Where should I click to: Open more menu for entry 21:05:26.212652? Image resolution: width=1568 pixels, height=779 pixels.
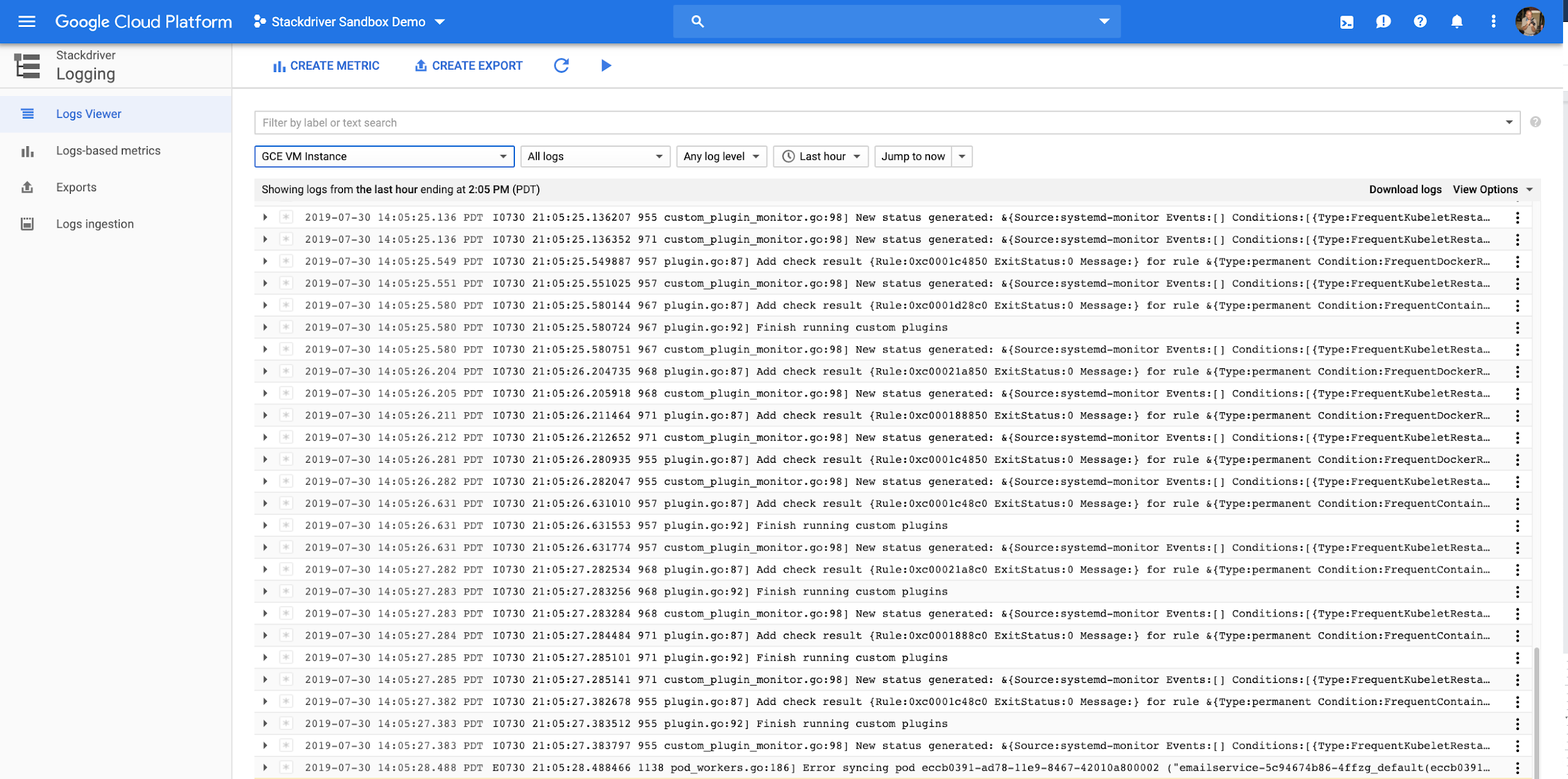(x=1517, y=438)
